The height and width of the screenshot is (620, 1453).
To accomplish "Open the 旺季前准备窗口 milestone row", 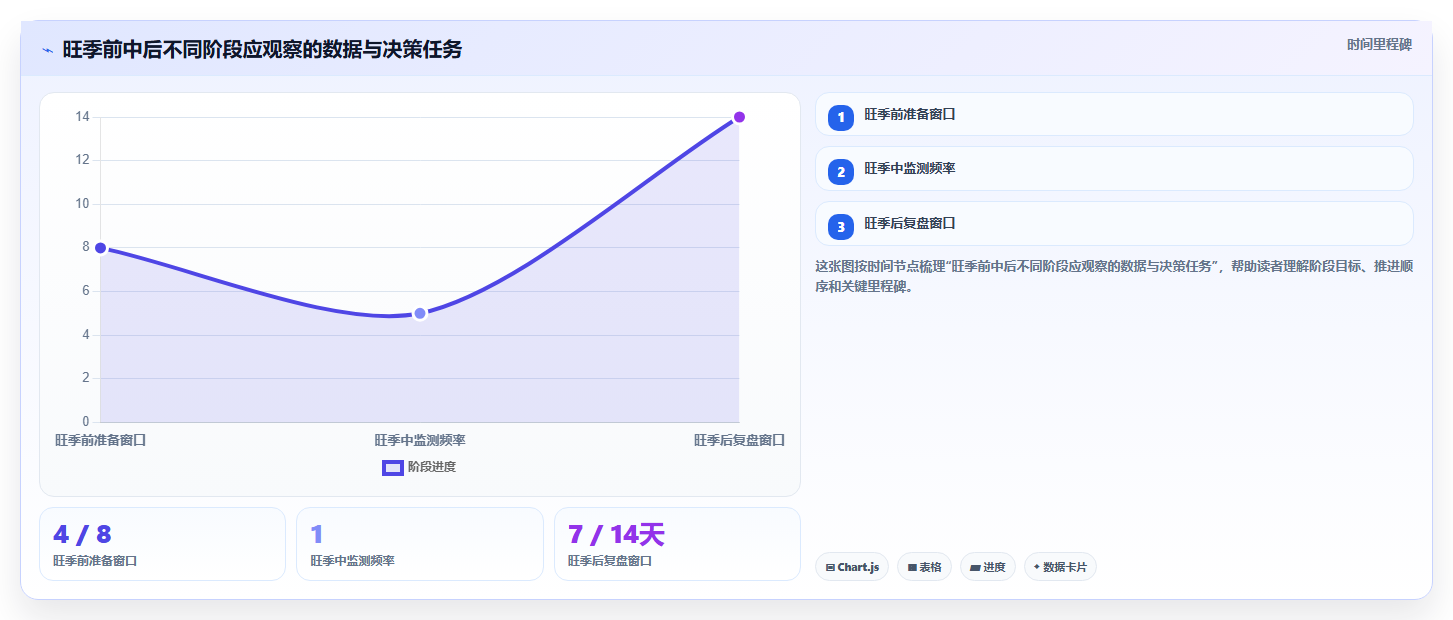I will 1114,114.
